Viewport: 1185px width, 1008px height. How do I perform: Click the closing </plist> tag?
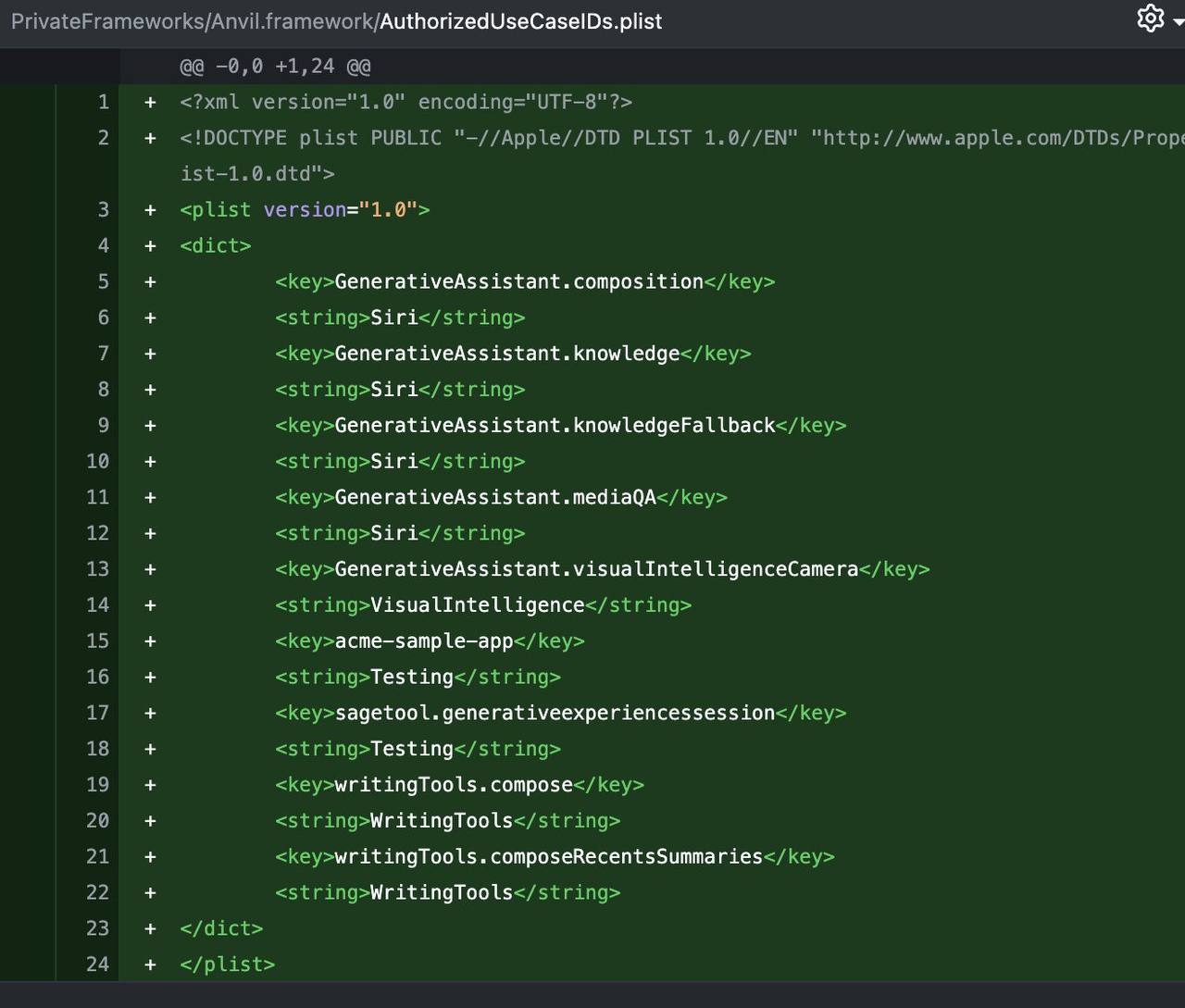(228, 964)
